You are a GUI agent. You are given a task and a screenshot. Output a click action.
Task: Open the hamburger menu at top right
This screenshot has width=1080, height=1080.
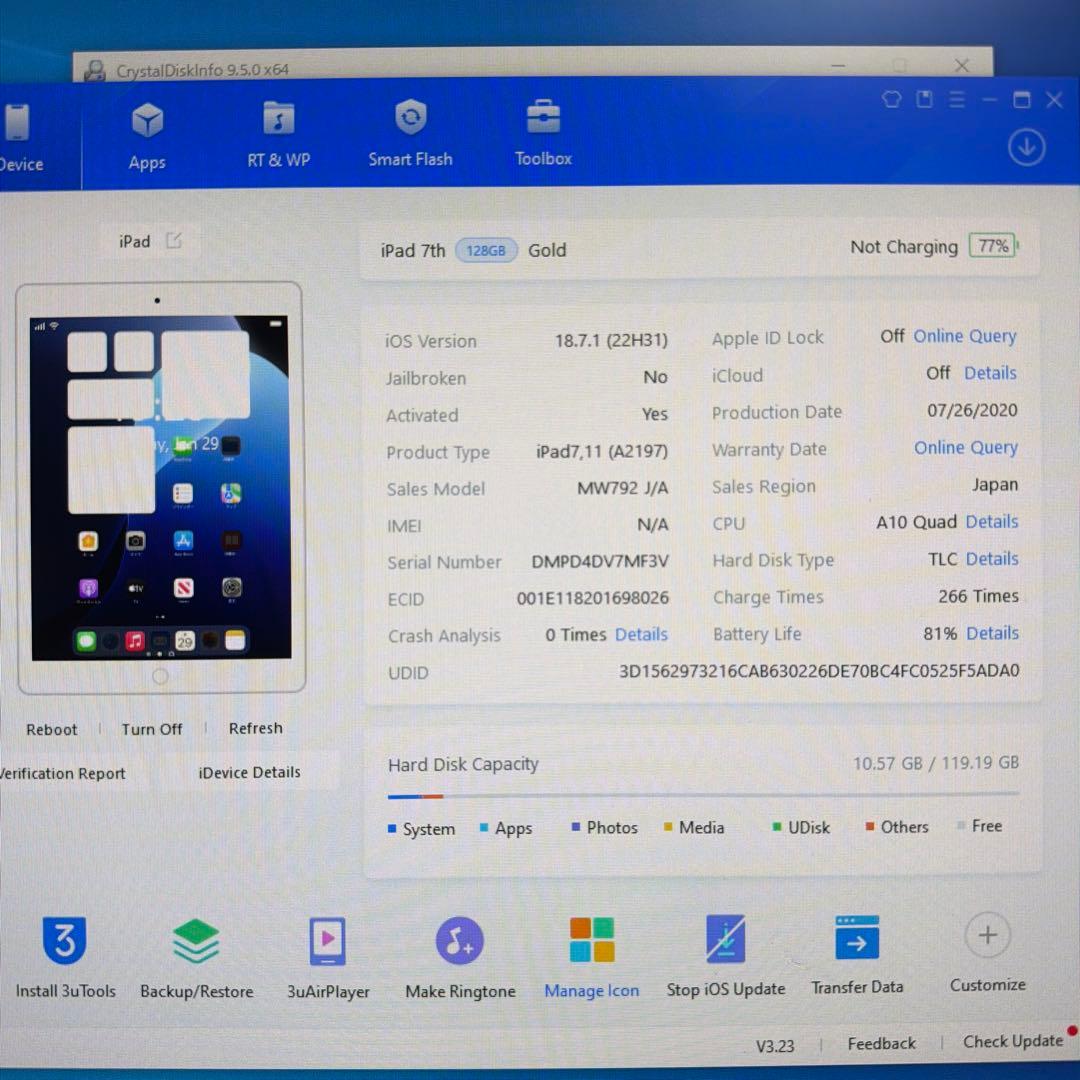[x=957, y=100]
